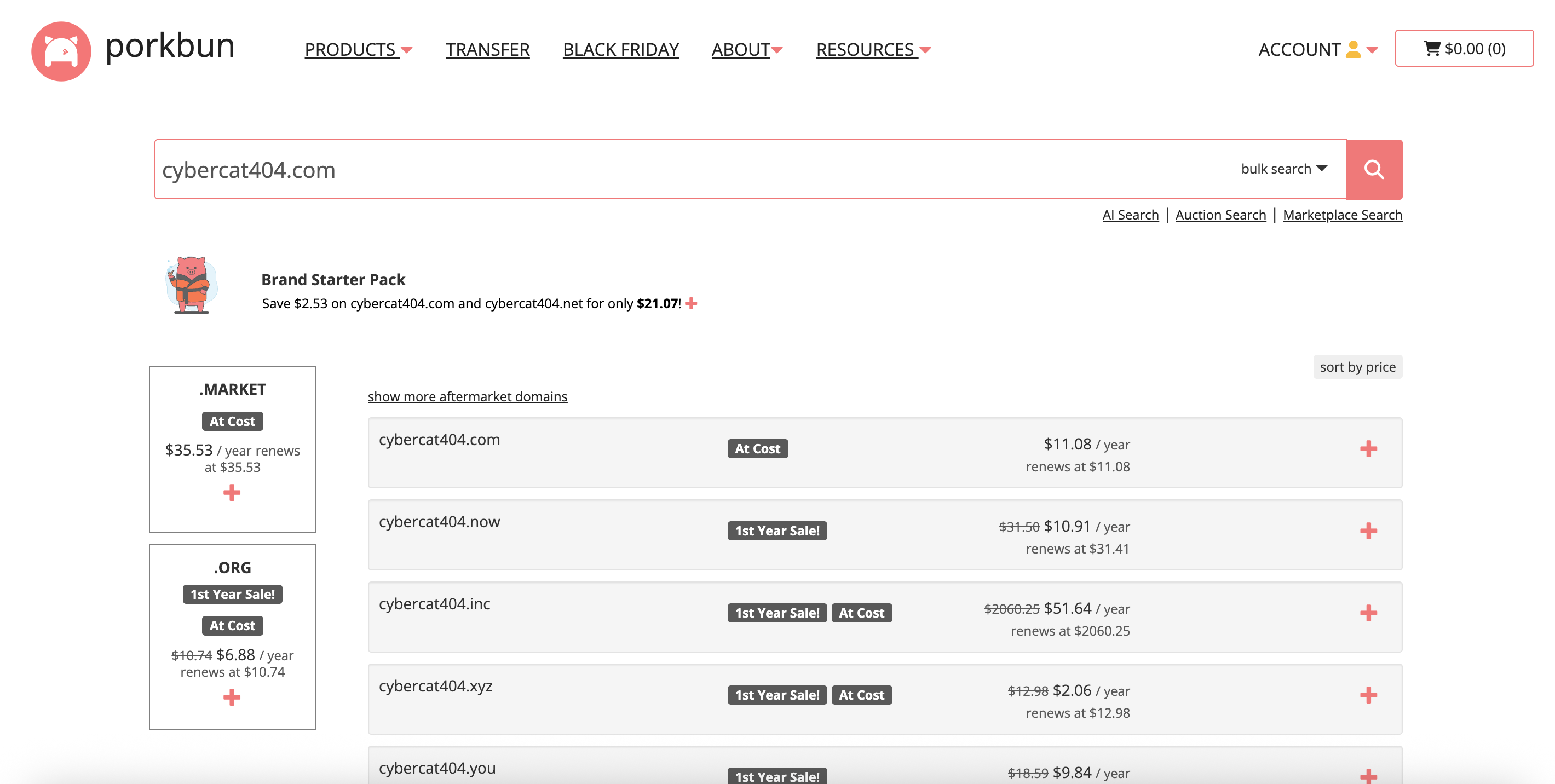Viewport: 1555px width, 784px height.
Task: Click the .ORG card title
Action: [x=232, y=567]
